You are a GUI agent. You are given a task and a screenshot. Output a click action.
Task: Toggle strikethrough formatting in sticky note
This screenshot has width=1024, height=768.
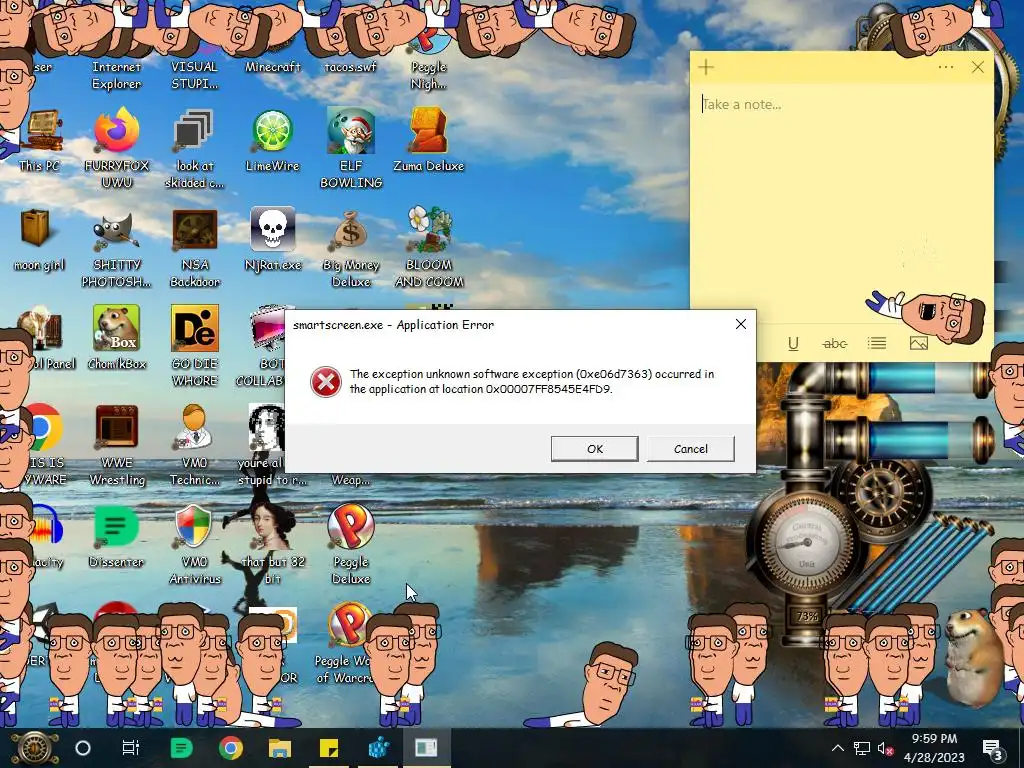click(835, 344)
